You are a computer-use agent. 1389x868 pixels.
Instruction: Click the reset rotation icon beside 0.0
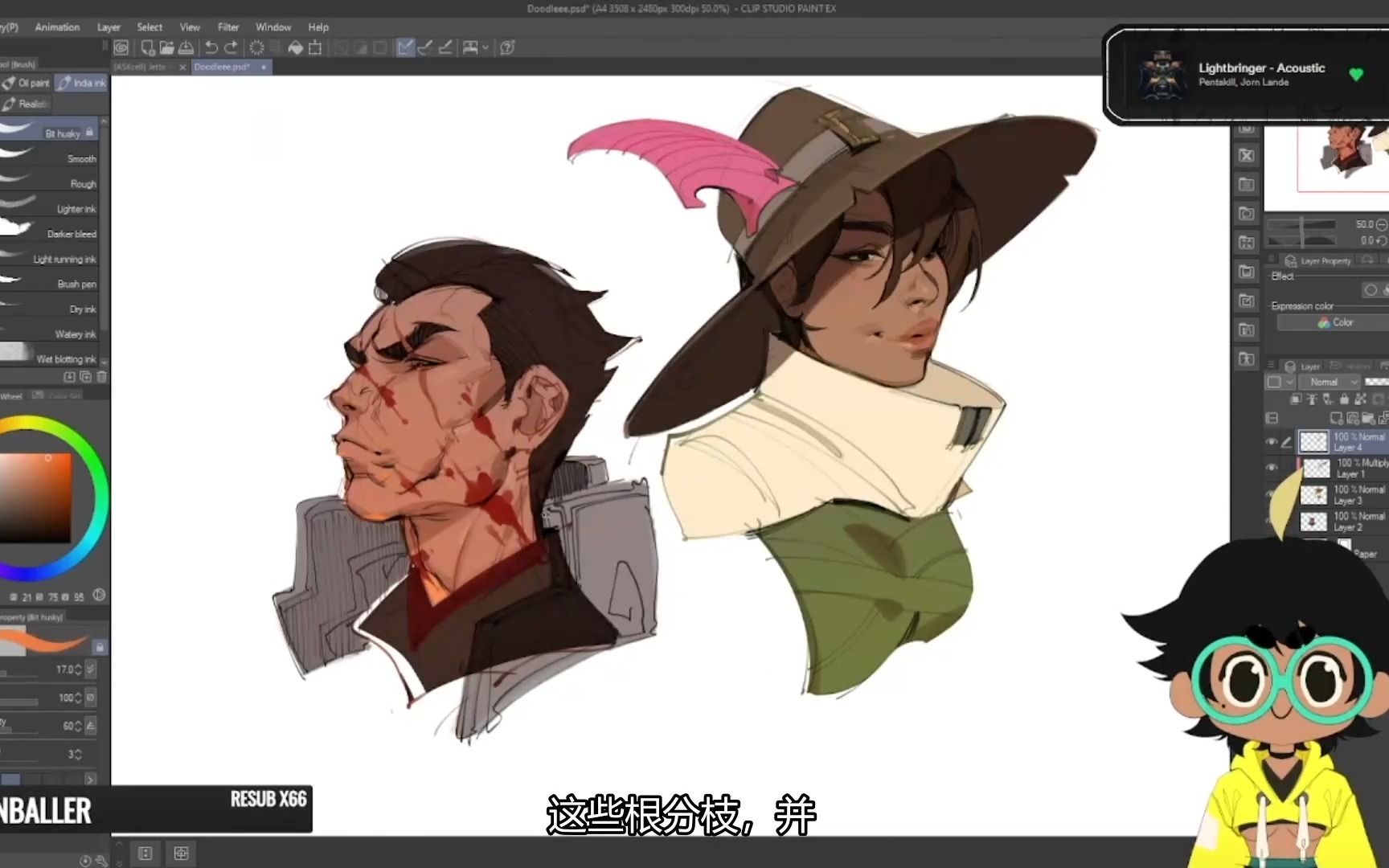coord(1382,240)
